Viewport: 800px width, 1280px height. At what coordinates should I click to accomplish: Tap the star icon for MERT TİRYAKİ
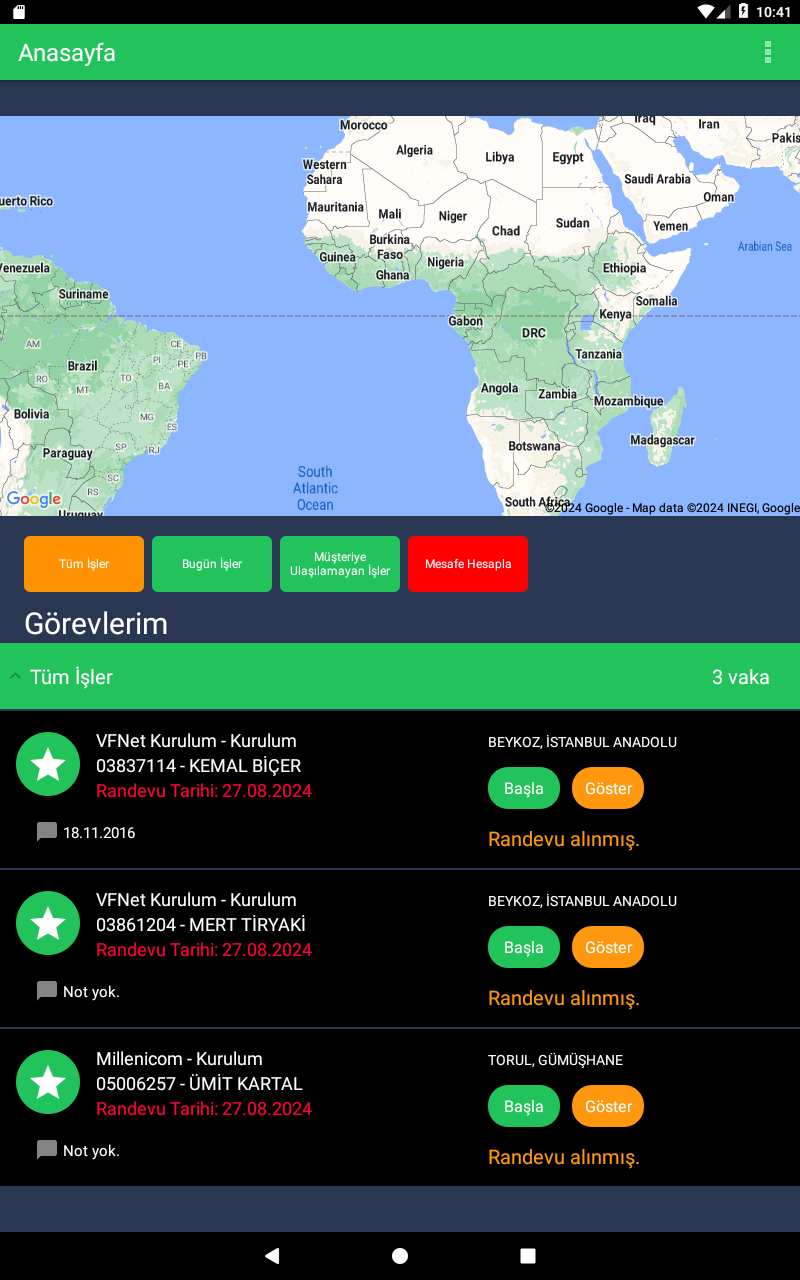pos(48,924)
